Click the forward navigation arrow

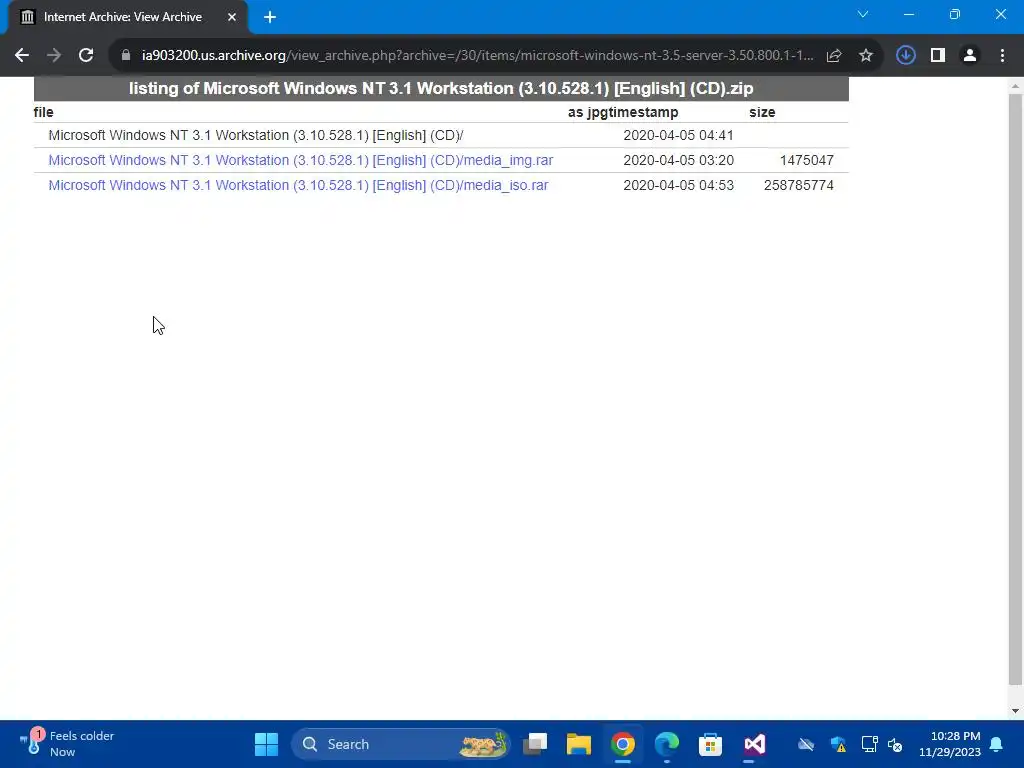[x=54, y=56]
